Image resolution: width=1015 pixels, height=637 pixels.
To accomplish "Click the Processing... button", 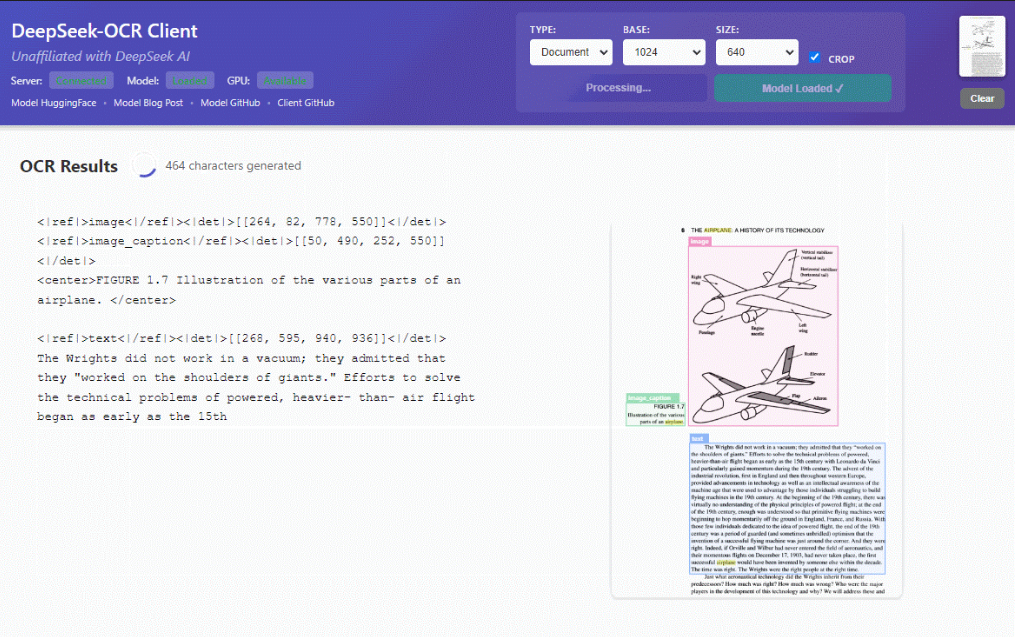I will 618,88.
